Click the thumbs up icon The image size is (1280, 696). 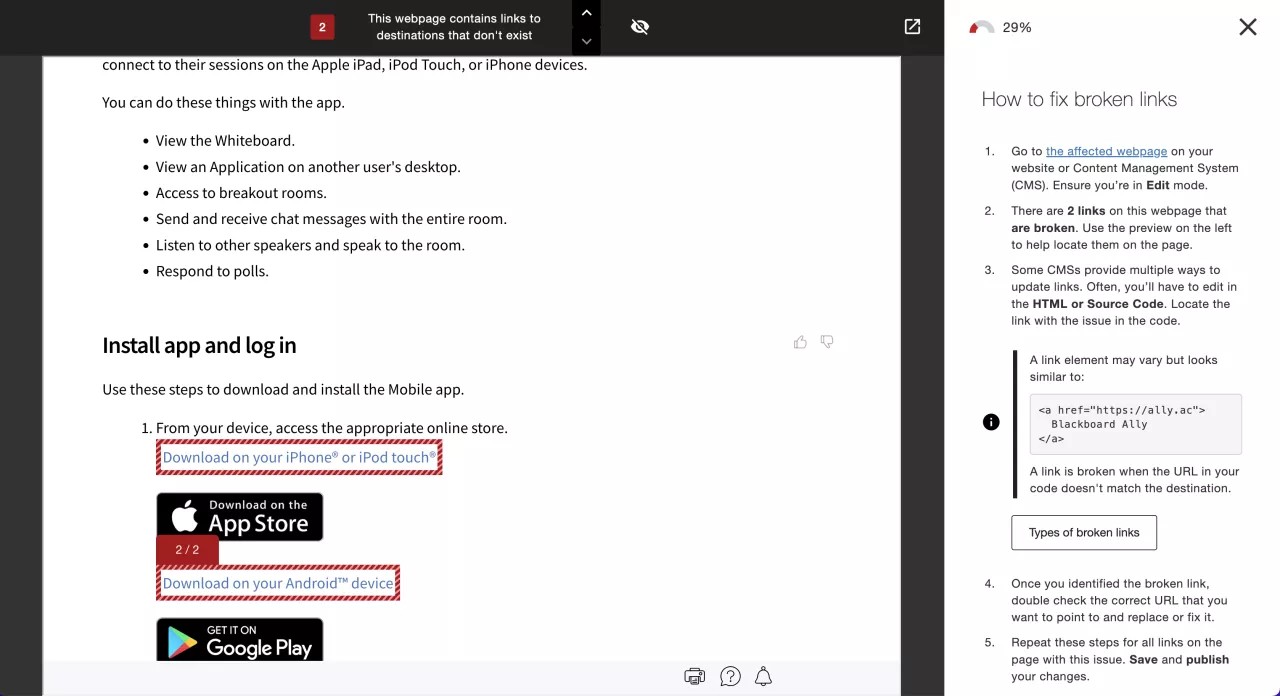(800, 342)
